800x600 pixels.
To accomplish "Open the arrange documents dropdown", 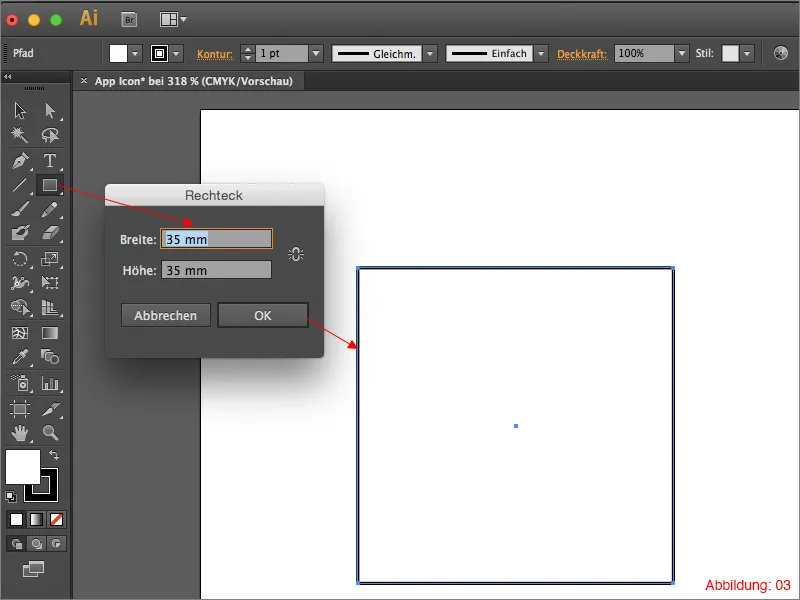I will 173,20.
